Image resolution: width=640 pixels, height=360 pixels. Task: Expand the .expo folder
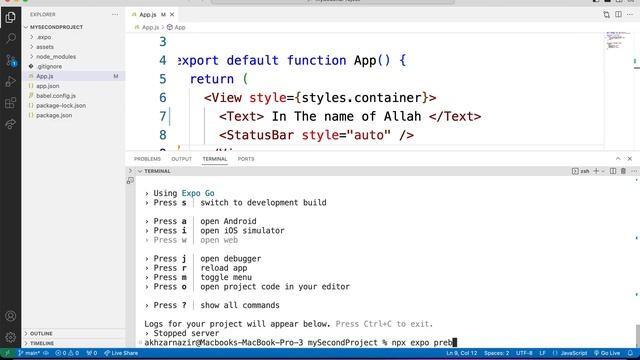[x=44, y=37]
